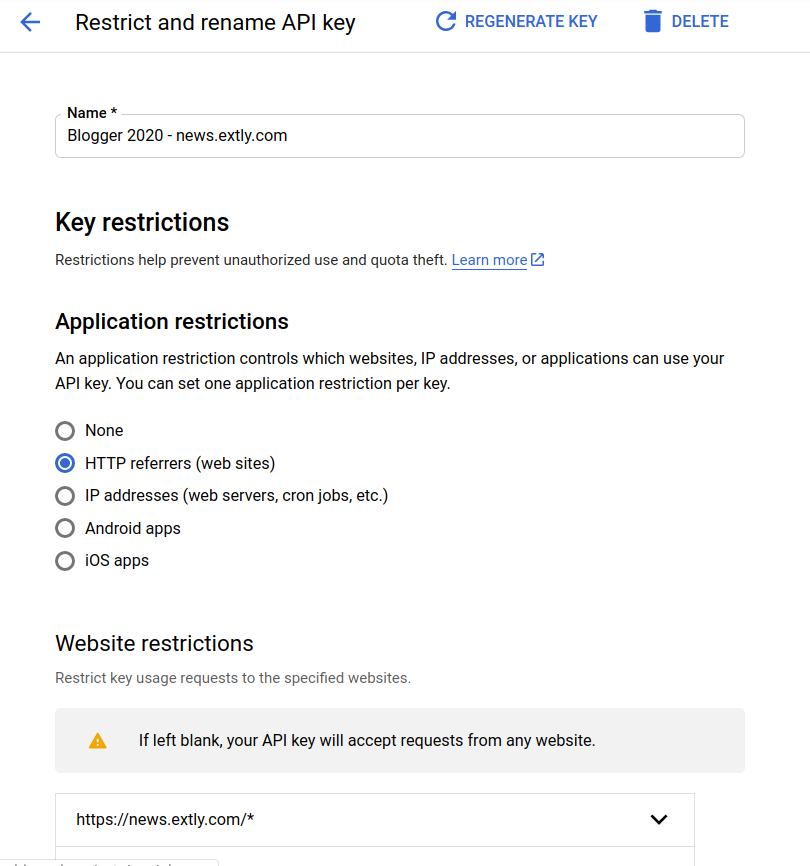The width and height of the screenshot is (810, 866).
Task: Click the Website restrictions heading
Action: pyautogui.click(x=154, y=643)
